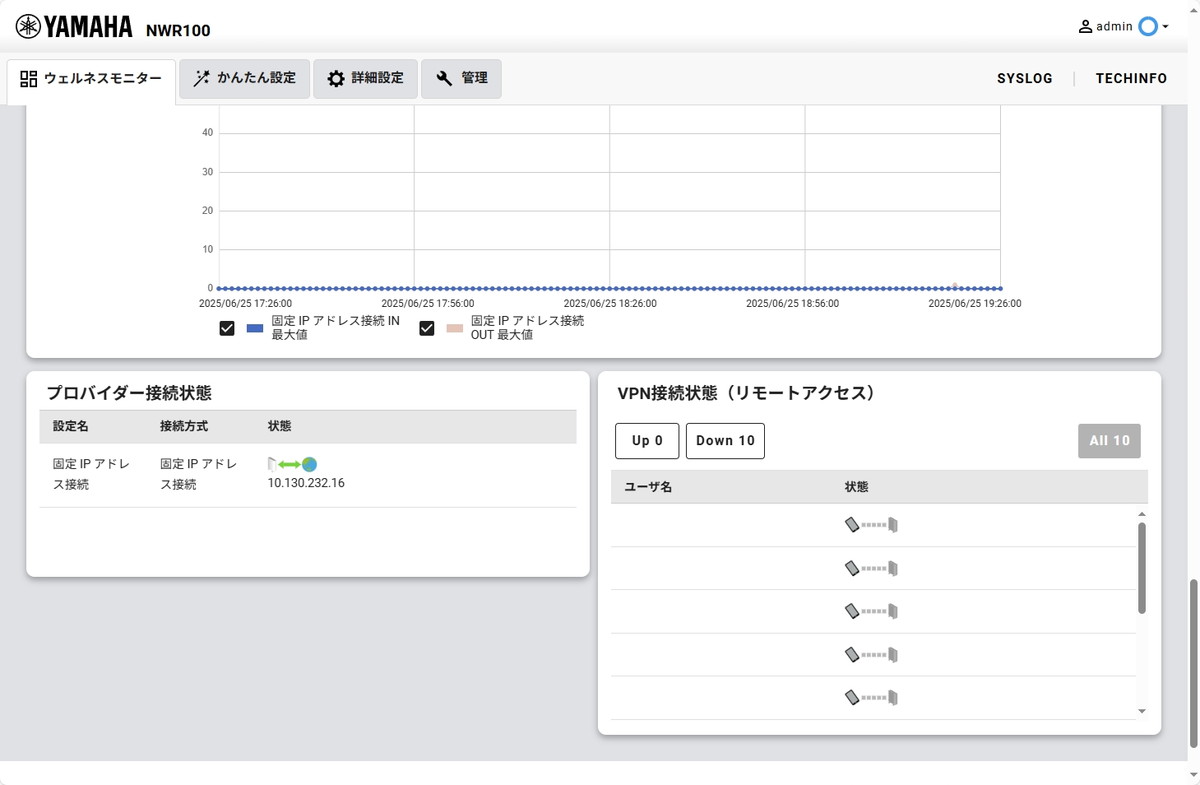This screenshot has height=785, width=1200.
Task: Show VPN users with Up 0
Action: pos(647,441)
